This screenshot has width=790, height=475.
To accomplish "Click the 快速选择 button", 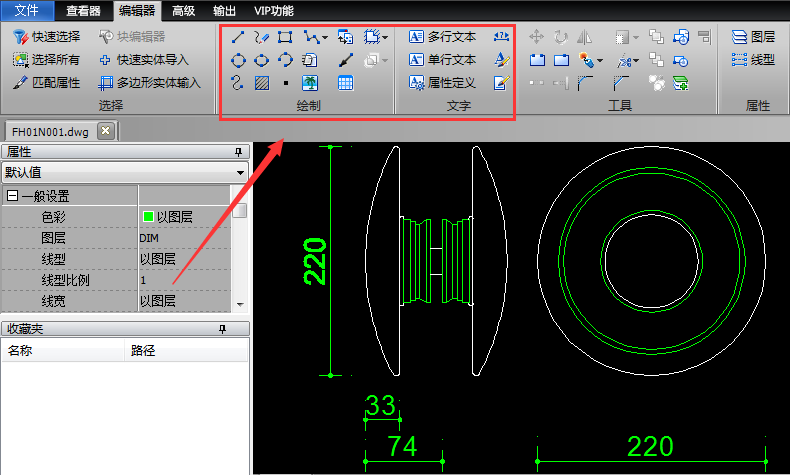I will pos(47,37).
